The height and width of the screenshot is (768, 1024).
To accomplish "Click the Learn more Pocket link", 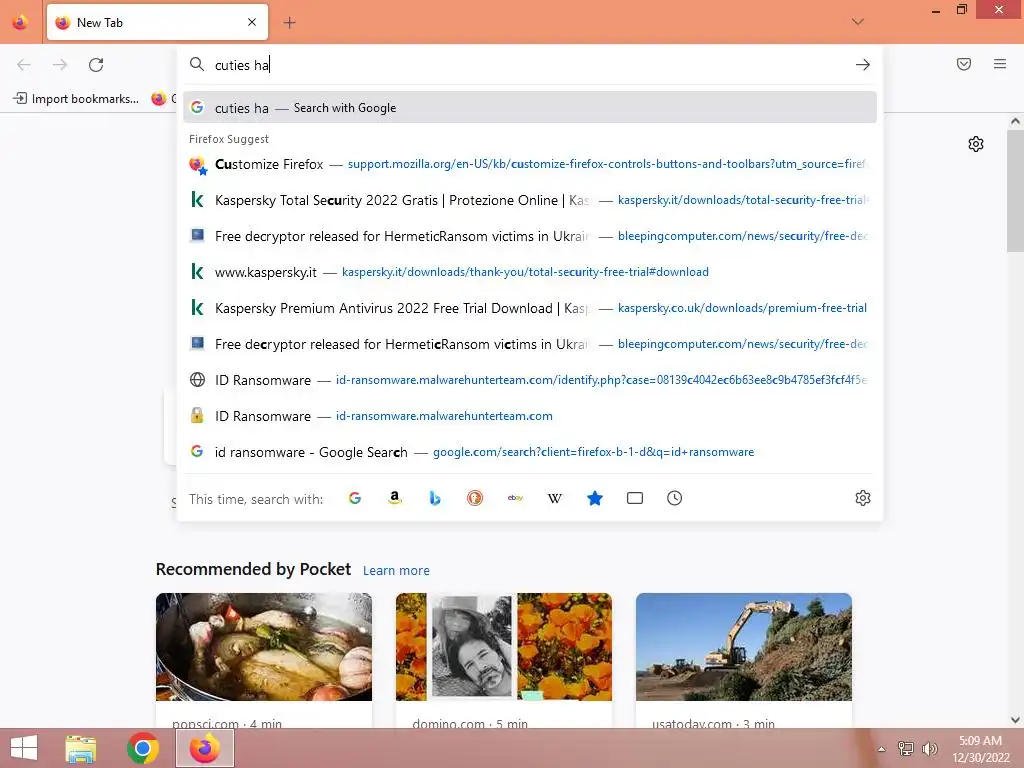I will point(396,570).
